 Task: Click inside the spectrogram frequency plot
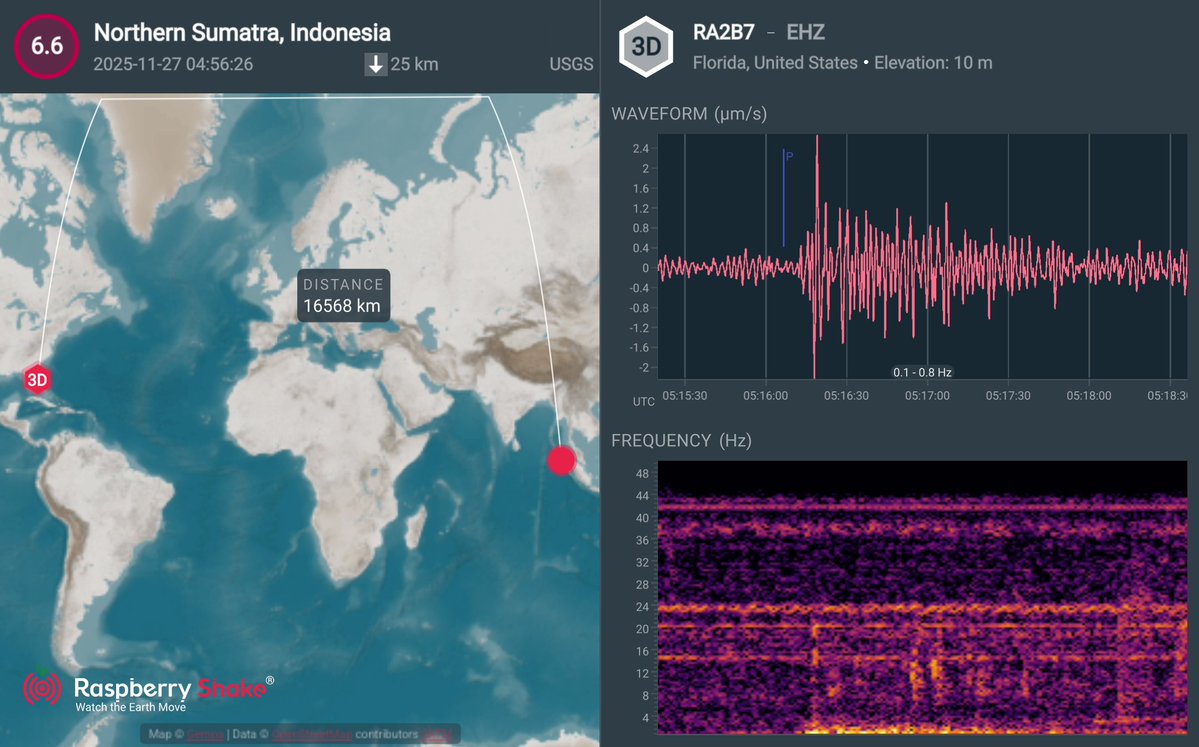[920, 600]
